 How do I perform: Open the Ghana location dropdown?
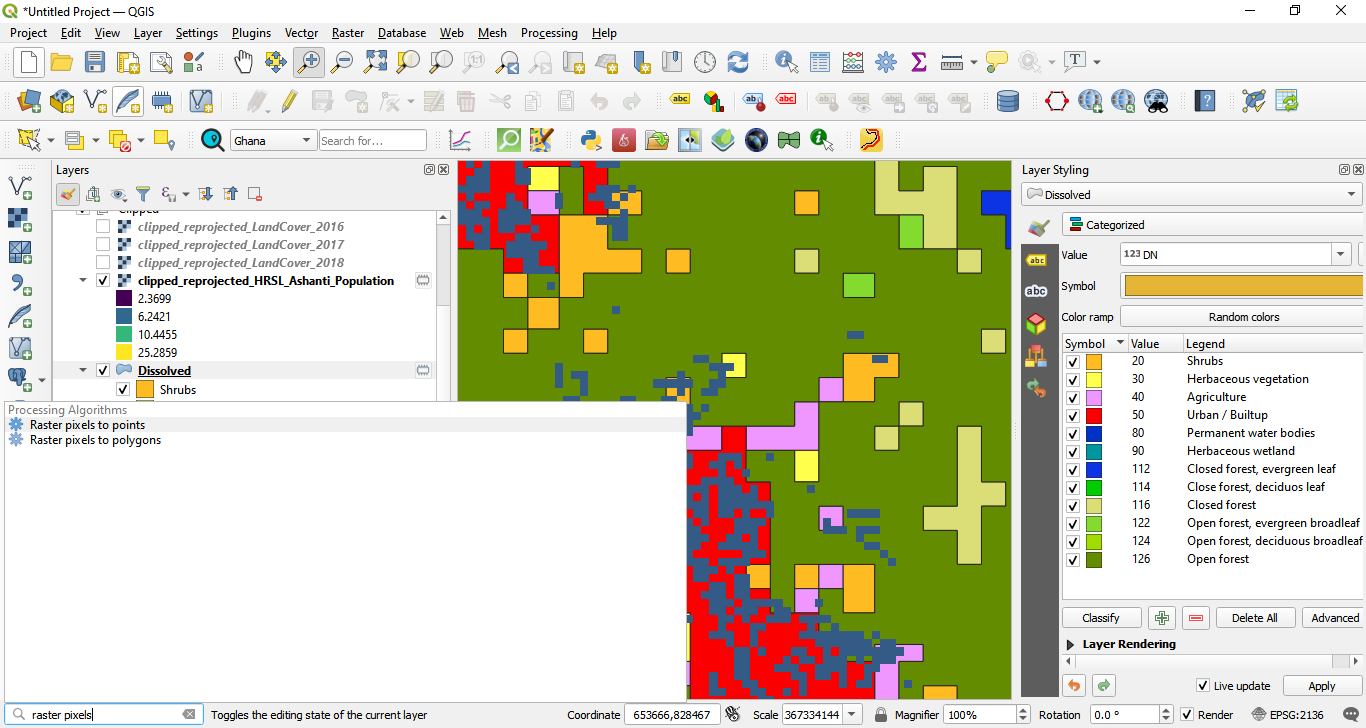click(x=273, y=141)
